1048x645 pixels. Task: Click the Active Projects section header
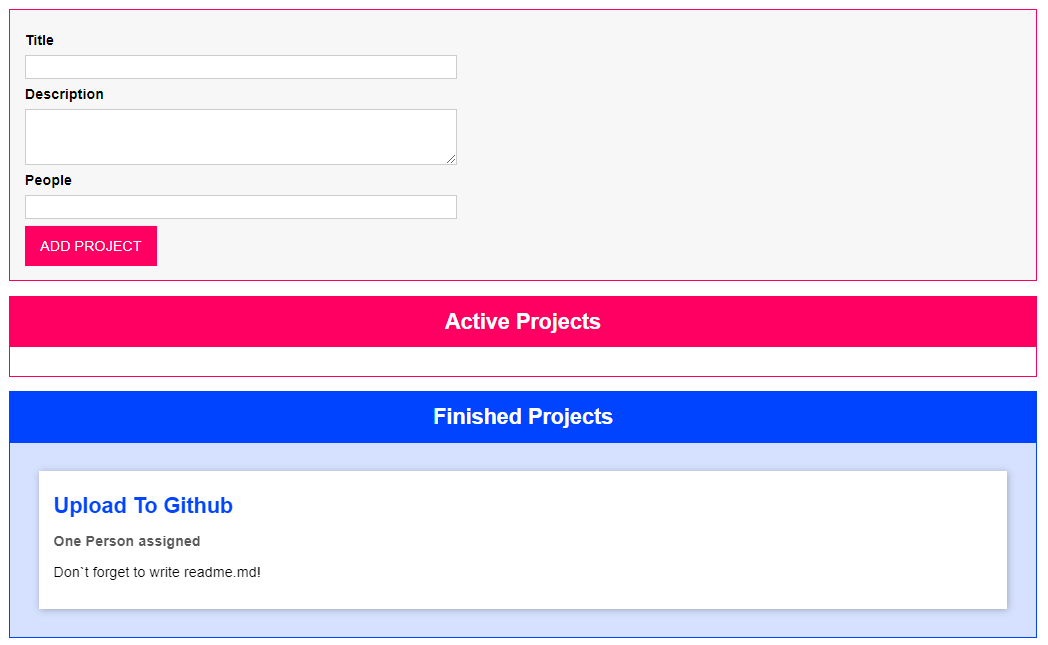tap(523, 321)
